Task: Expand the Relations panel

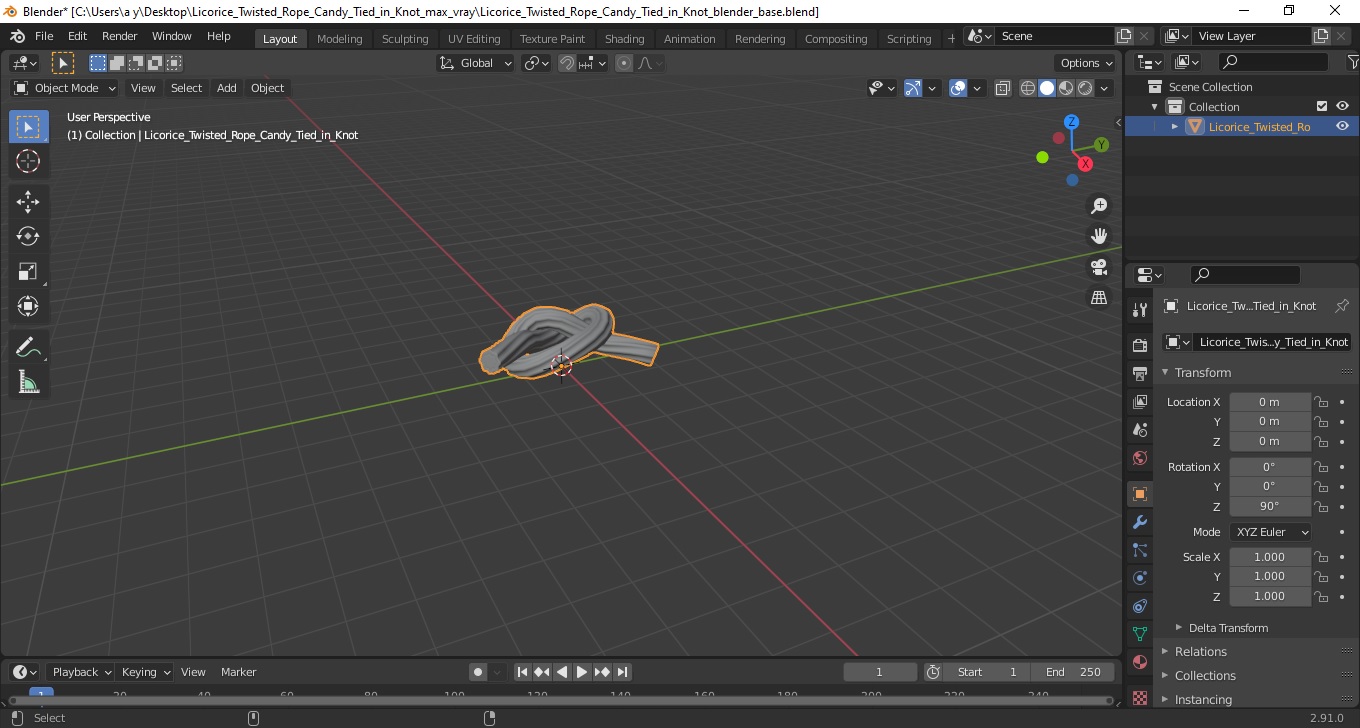Action: (x=1200, y=651)
